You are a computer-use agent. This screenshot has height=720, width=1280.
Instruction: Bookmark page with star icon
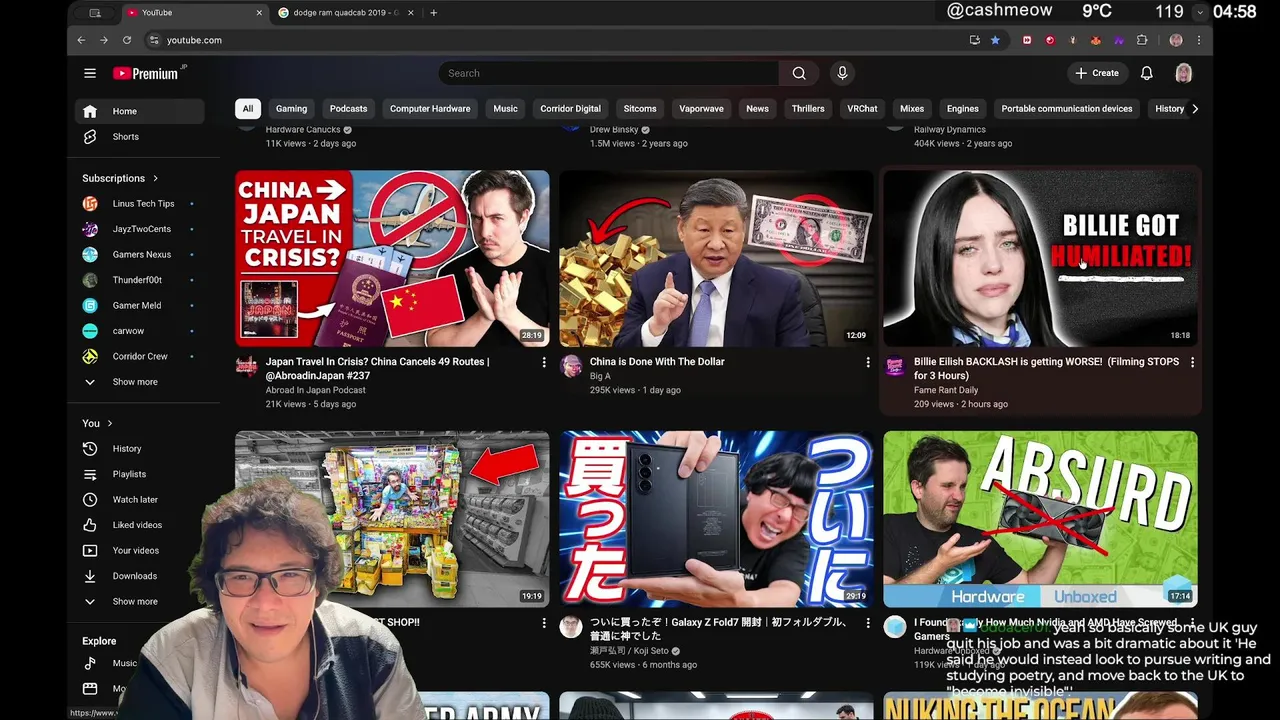click(995, 40)
